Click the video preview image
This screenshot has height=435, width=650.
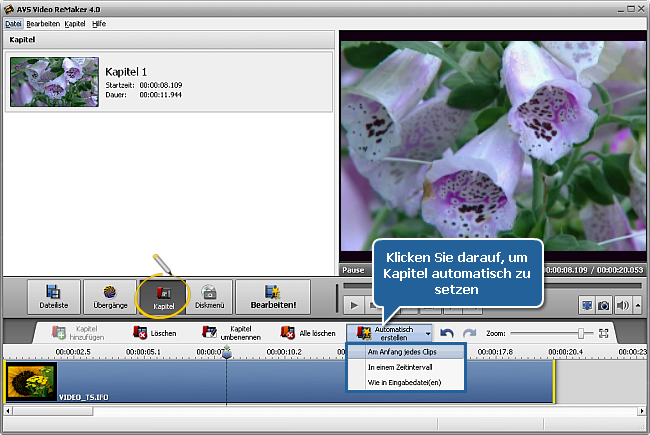(x=493, y=145)
